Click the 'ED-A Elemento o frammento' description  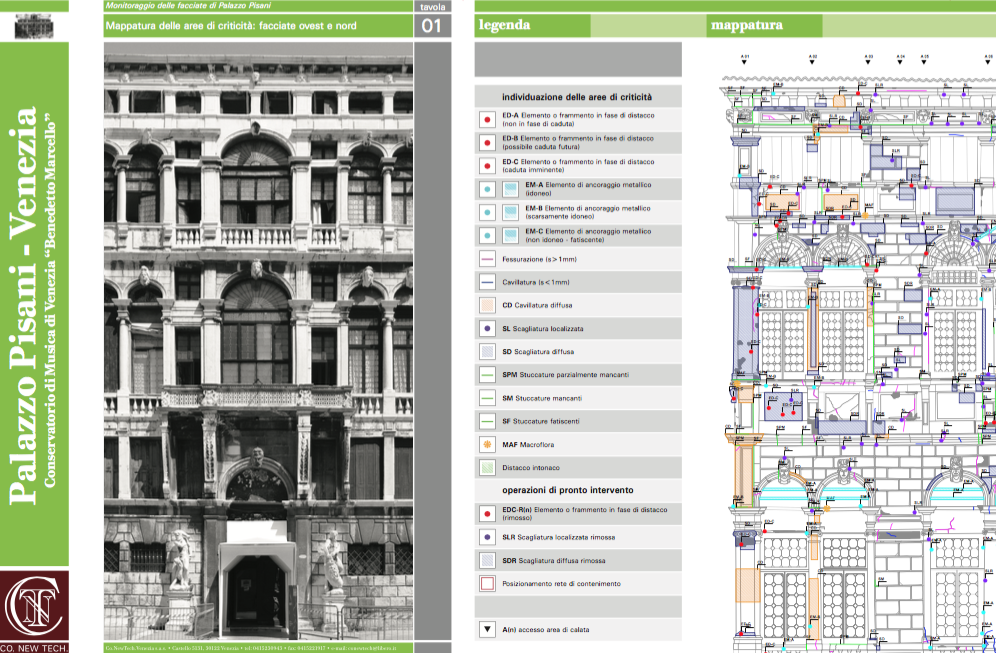(x=578, y=119)
